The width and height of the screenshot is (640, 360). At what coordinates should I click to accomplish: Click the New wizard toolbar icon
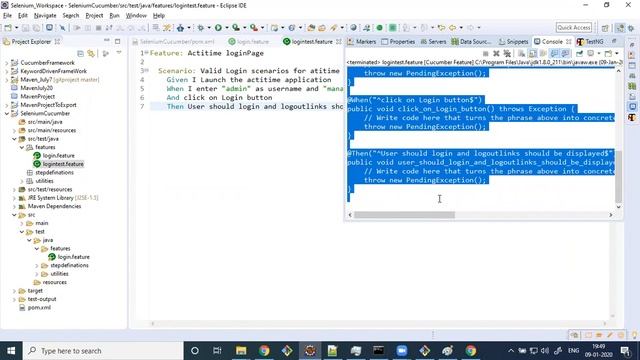7,28
